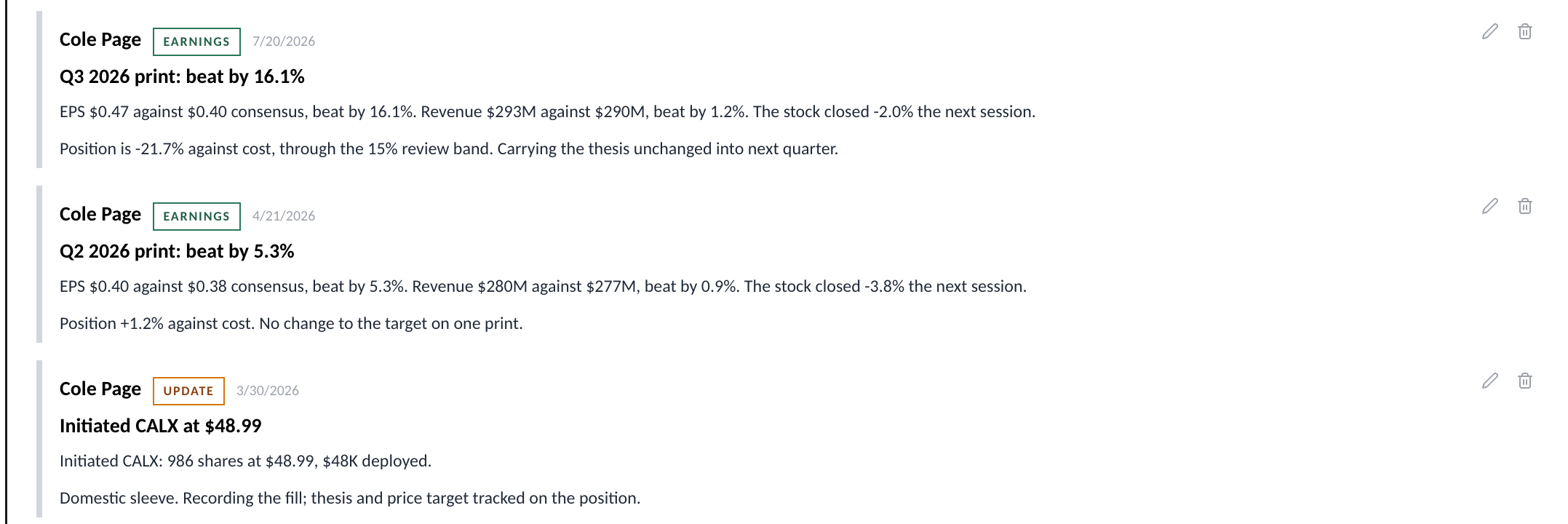Select the EARNINGS tag dated 7/20/2026
Viewport: 1568px width, 524px height.
tap(196, 41)
